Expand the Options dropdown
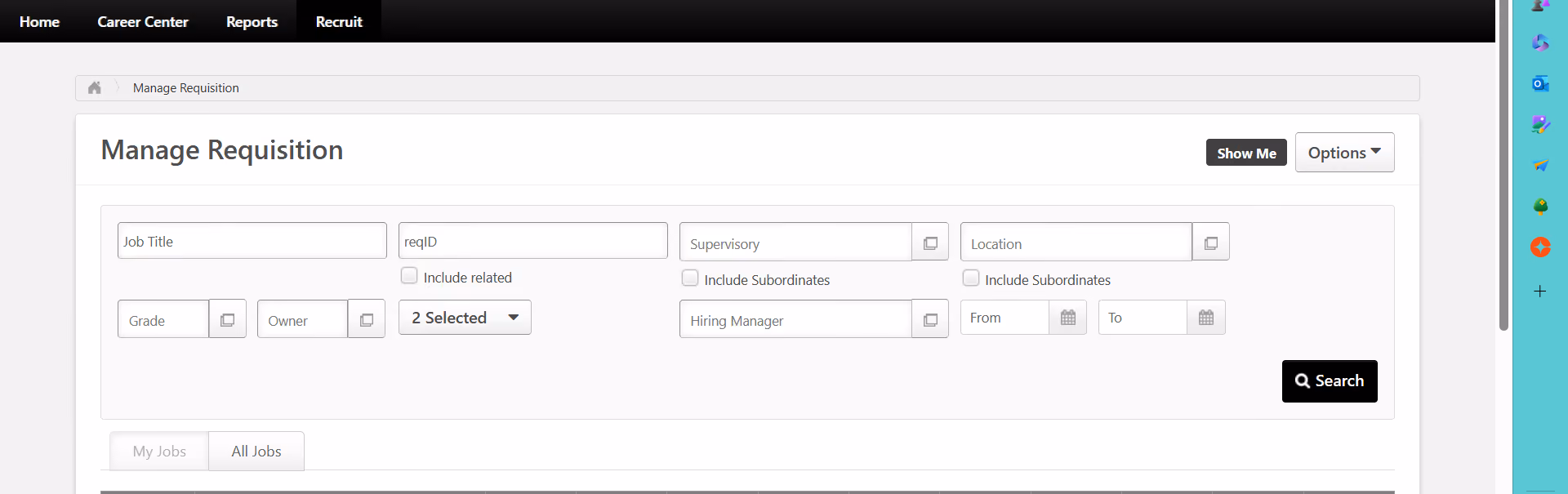This screenshot has width=1568, height=494. [x=1344, y=153]
